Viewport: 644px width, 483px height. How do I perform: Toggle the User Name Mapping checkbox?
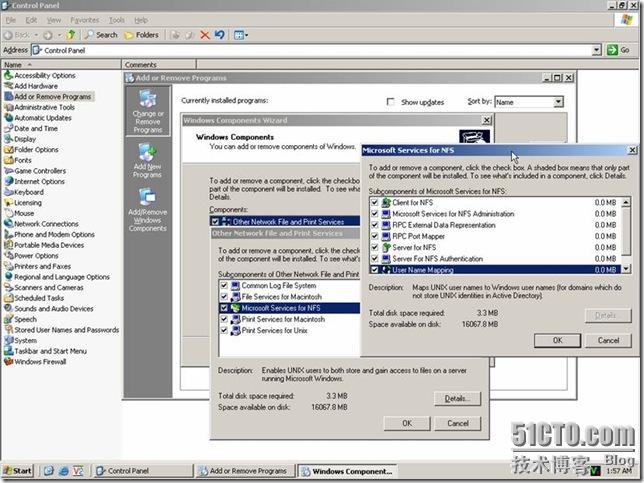tap(375, 270)
